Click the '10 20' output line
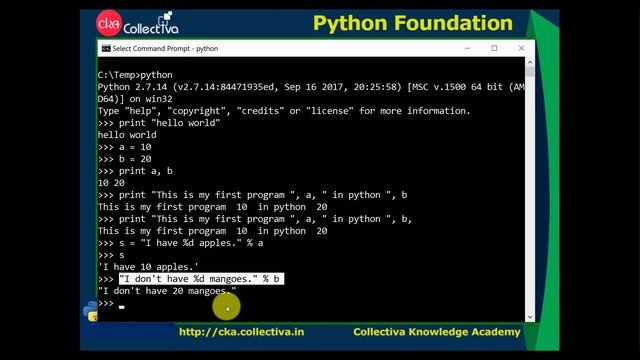Image resolution: width=640 pixels, height=360 pixels. [111, 183]
